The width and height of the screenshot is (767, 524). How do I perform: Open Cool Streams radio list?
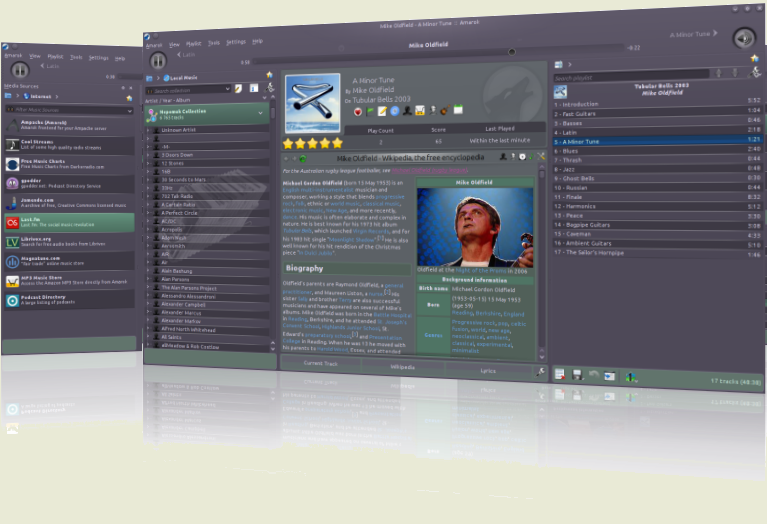pyautogui.click(x=69, y=144)
